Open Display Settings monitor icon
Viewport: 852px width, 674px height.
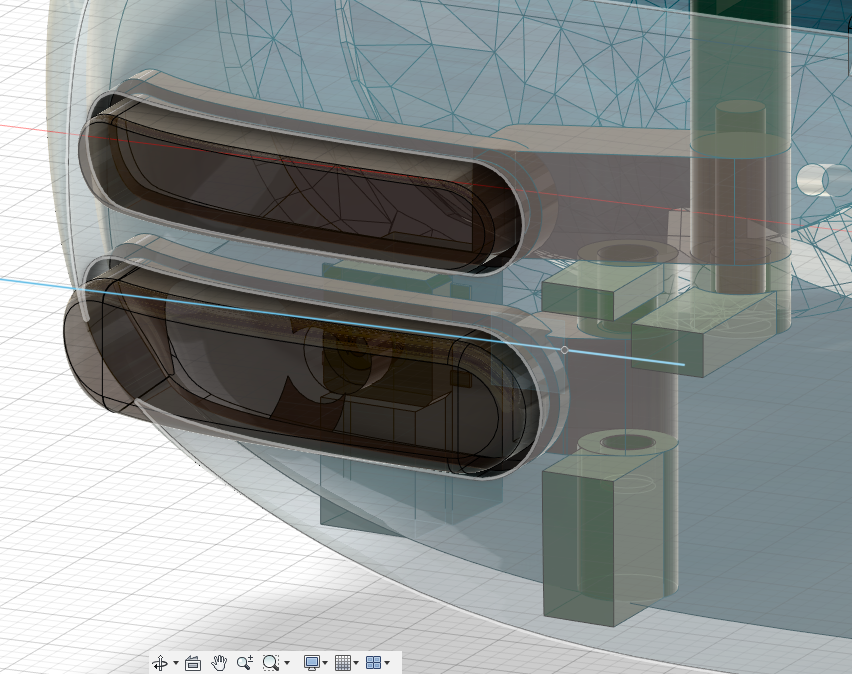click(x=311, y=663)
